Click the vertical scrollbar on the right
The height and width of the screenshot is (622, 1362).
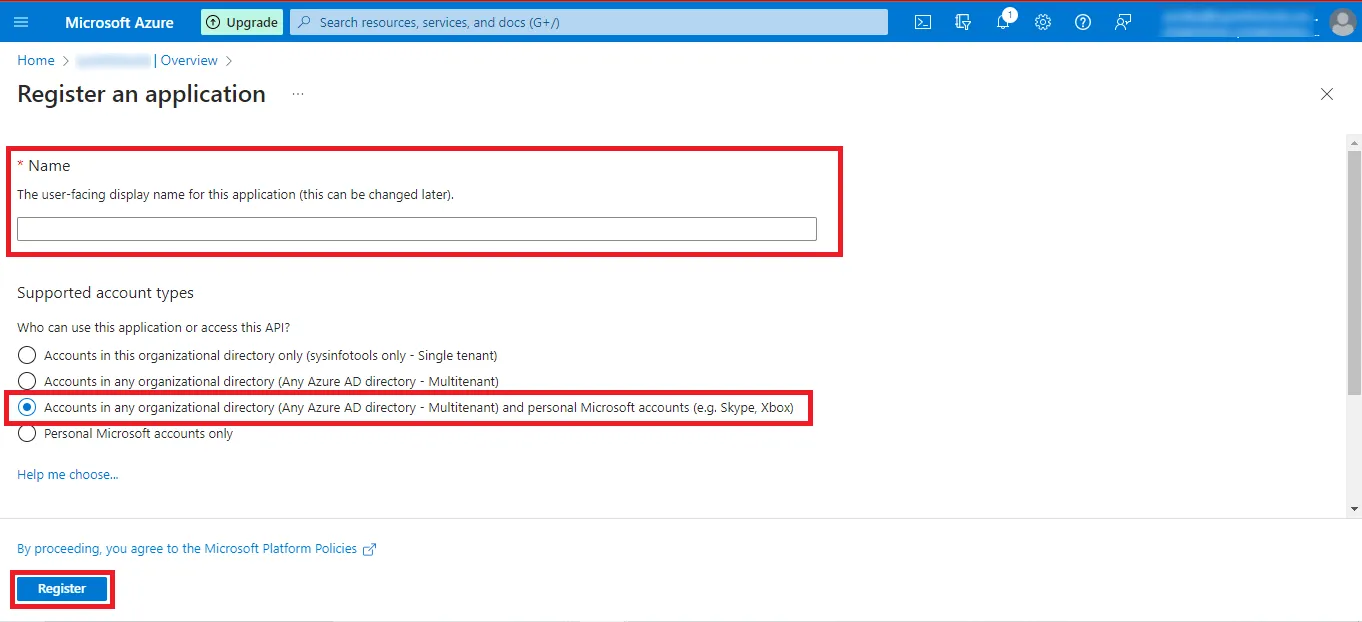(1354, 270)
